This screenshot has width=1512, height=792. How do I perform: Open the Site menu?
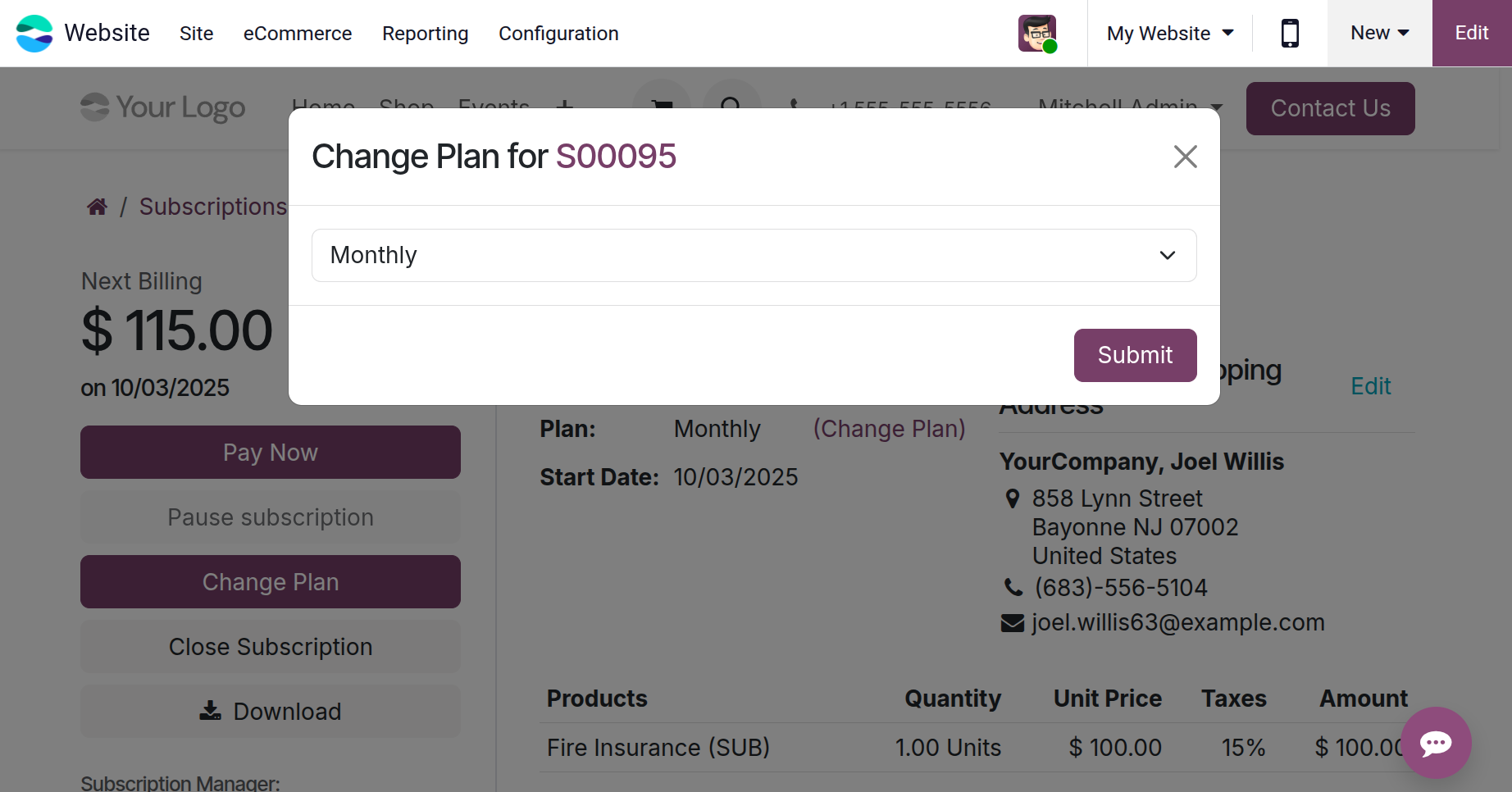(196, 34)
